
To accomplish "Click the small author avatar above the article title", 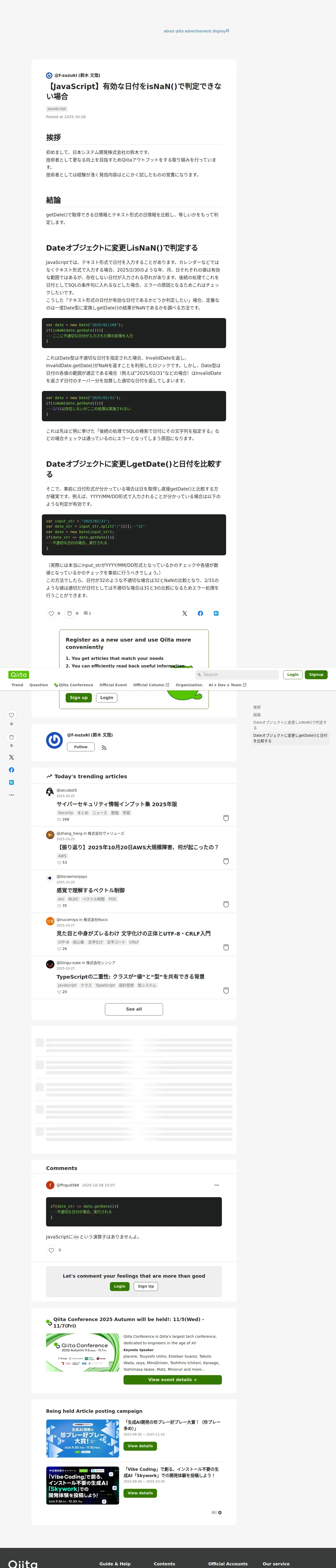I will [x=49, y=76].
